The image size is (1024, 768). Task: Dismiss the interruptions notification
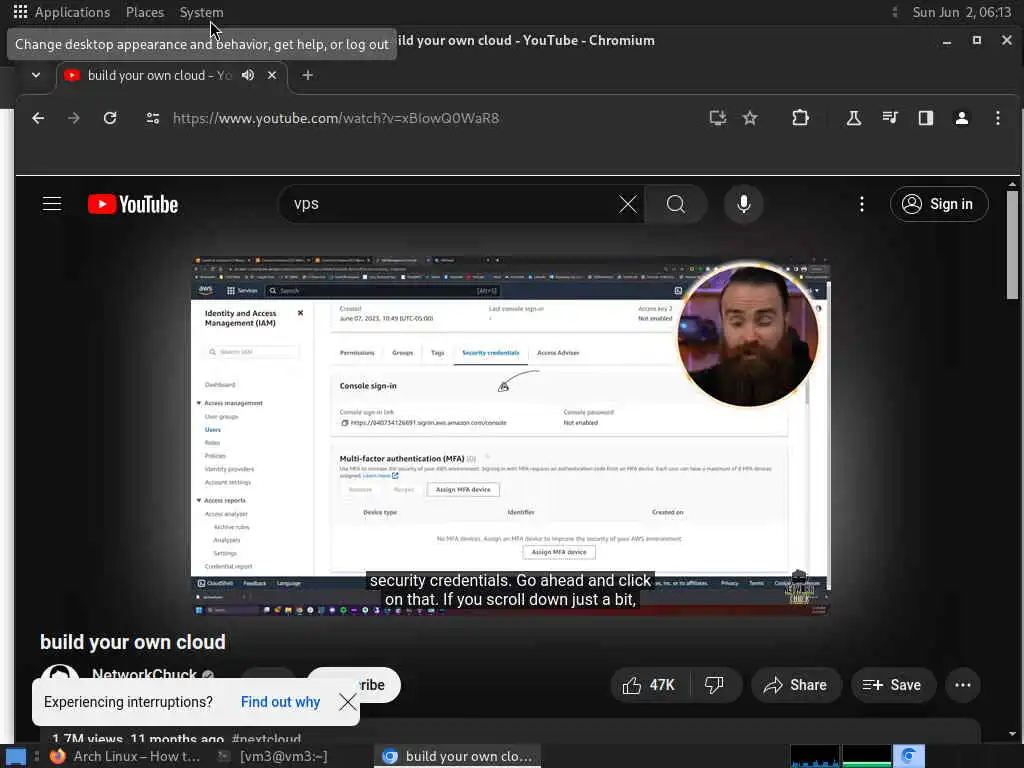click(x=347, y=702)
